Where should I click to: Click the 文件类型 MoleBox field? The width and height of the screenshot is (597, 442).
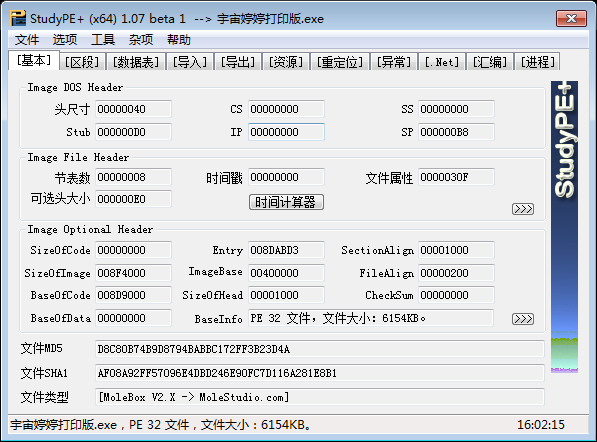tap(319, 397)
